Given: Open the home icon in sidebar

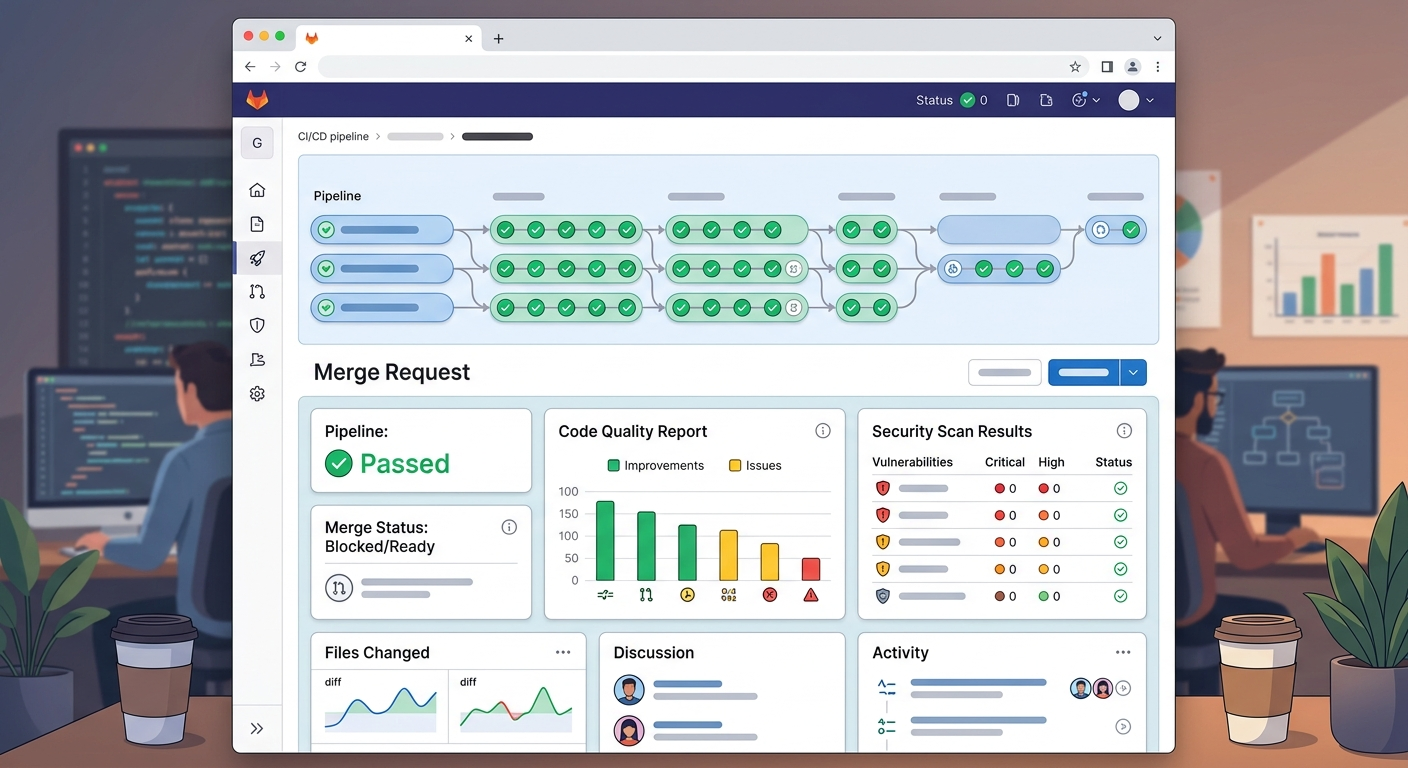Looking at the screenshot, I should 257,190.
